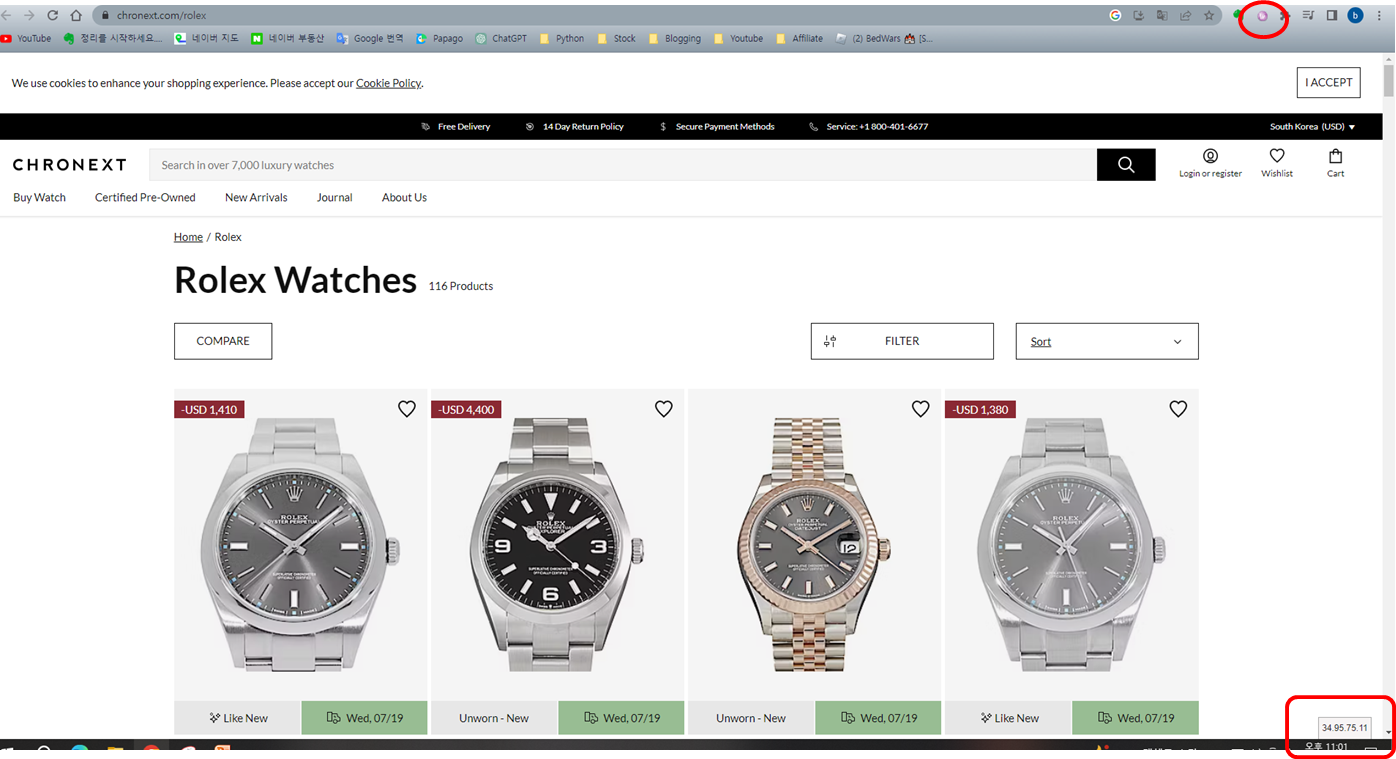Expand the Sort dropdown
1396x759 pixels.
pos(1107,341)
